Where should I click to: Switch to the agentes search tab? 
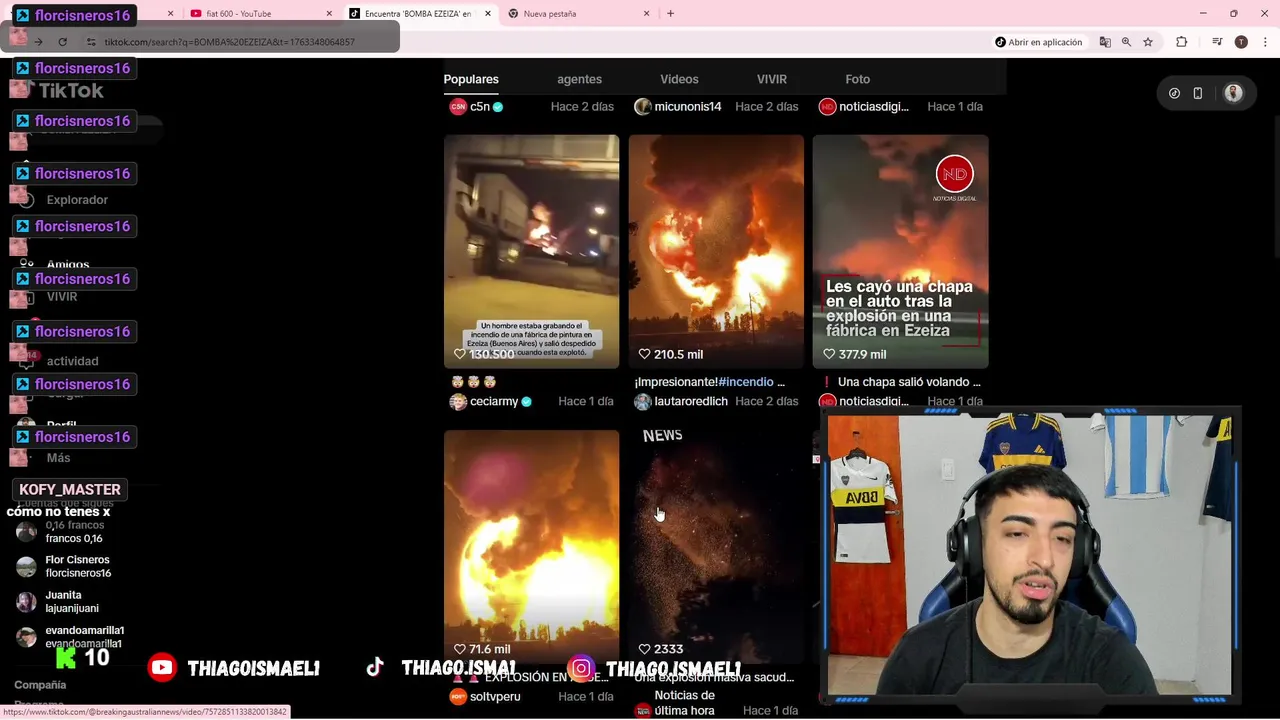[x=579, y=79]
